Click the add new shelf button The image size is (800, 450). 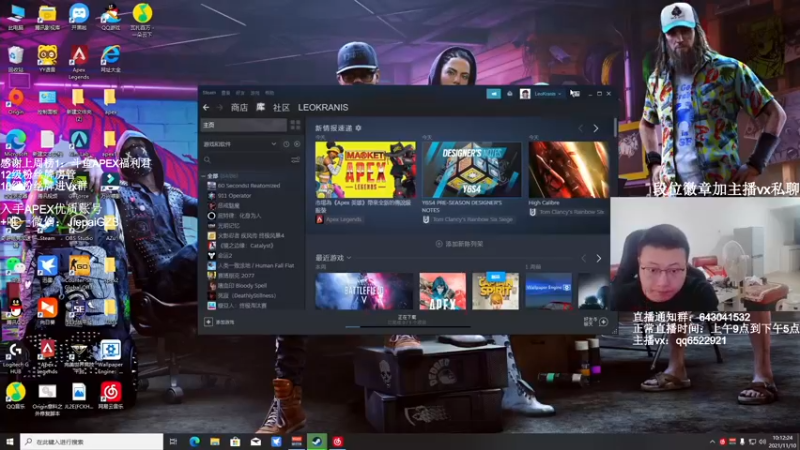(x=459, y=244)
